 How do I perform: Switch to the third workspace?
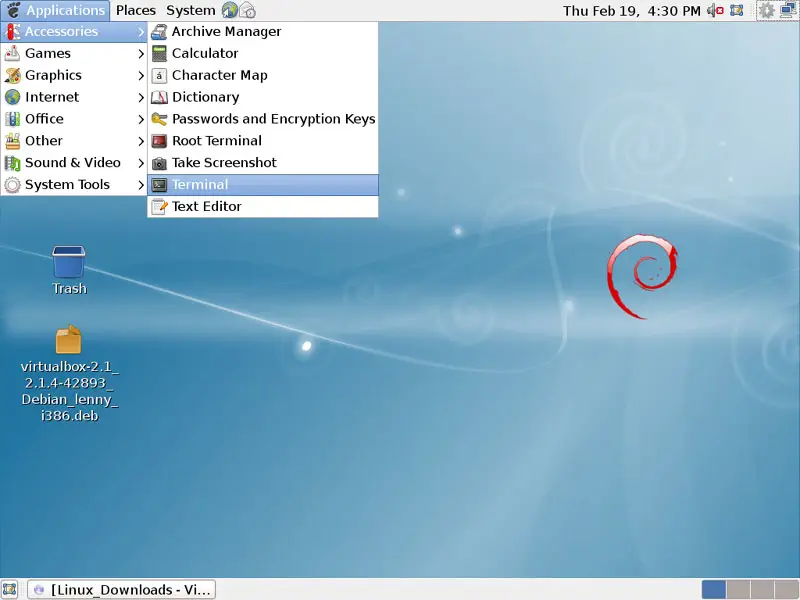click(762, 590)
